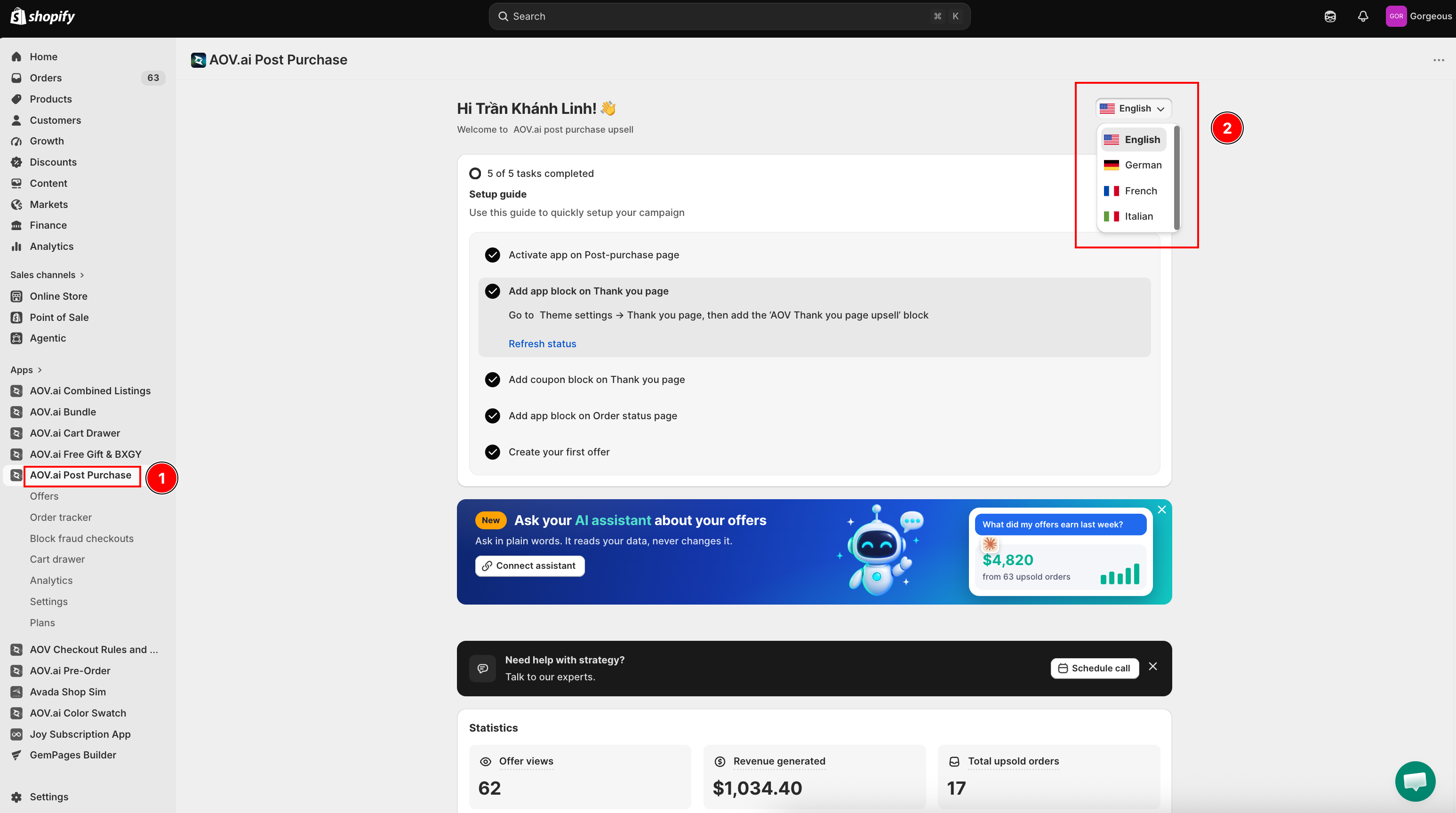Image resolution: width=1456 pixels, height=813 pixels.
Task: Open the Plans sub-page
Action: tap(42, 622)
